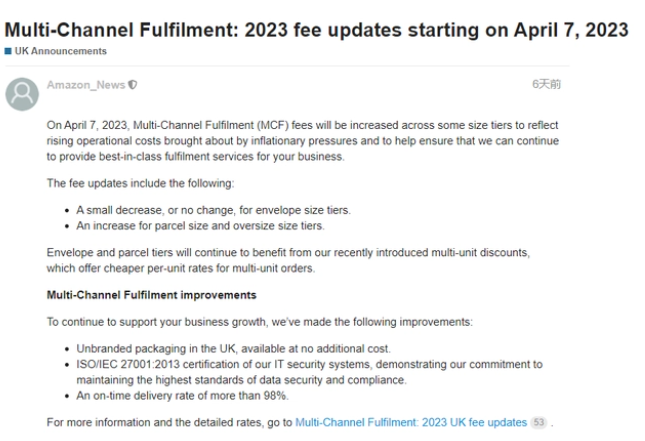
Task: Click the 6天前 post timestamp
Action: pos(546,84)
